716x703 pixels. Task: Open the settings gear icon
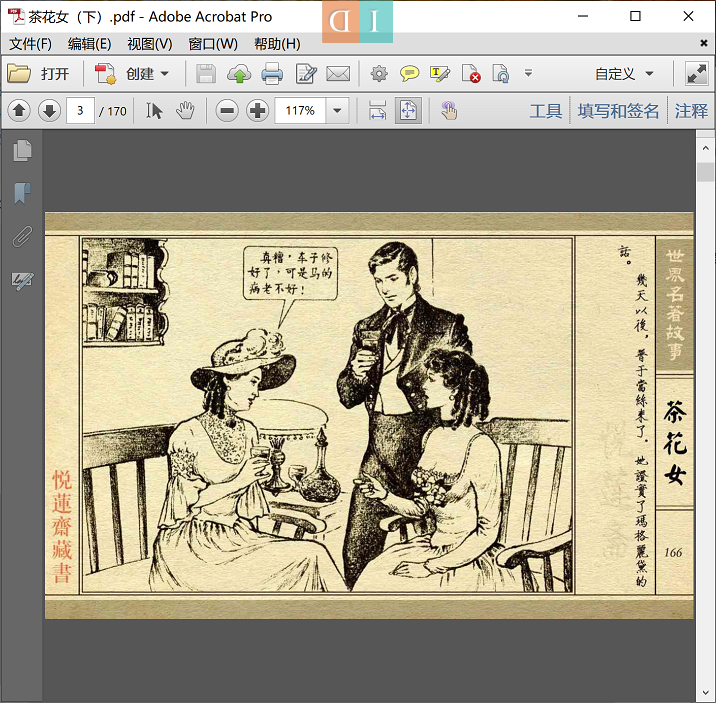(x=379, y=73)
